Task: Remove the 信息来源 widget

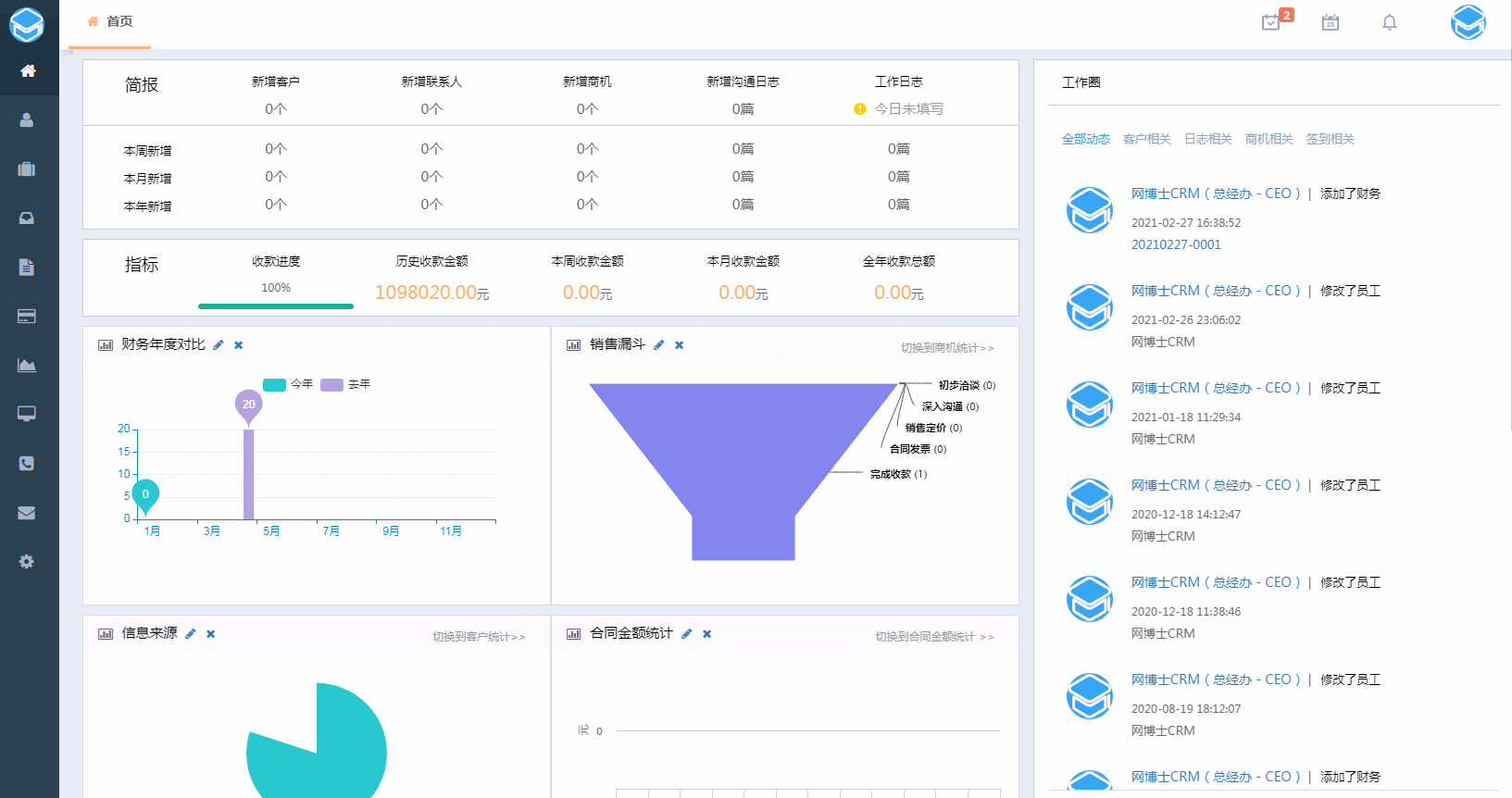Action: point(210,634)
